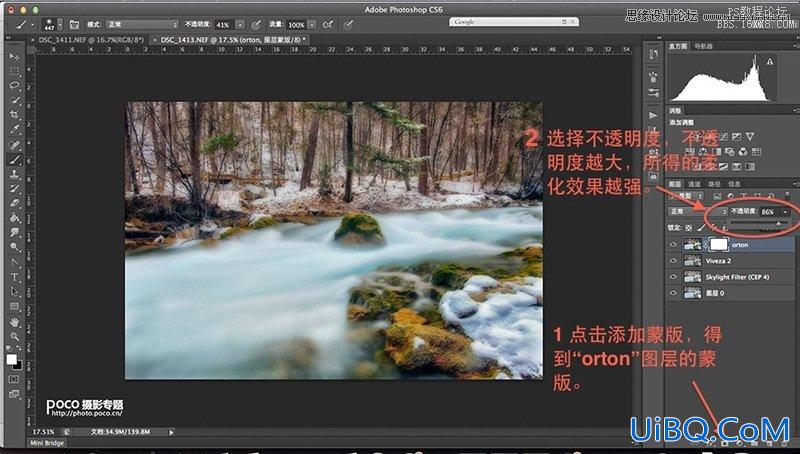Switch to DSC_1411.NEF document tab

pyautogui.click(x=91, y=40)
